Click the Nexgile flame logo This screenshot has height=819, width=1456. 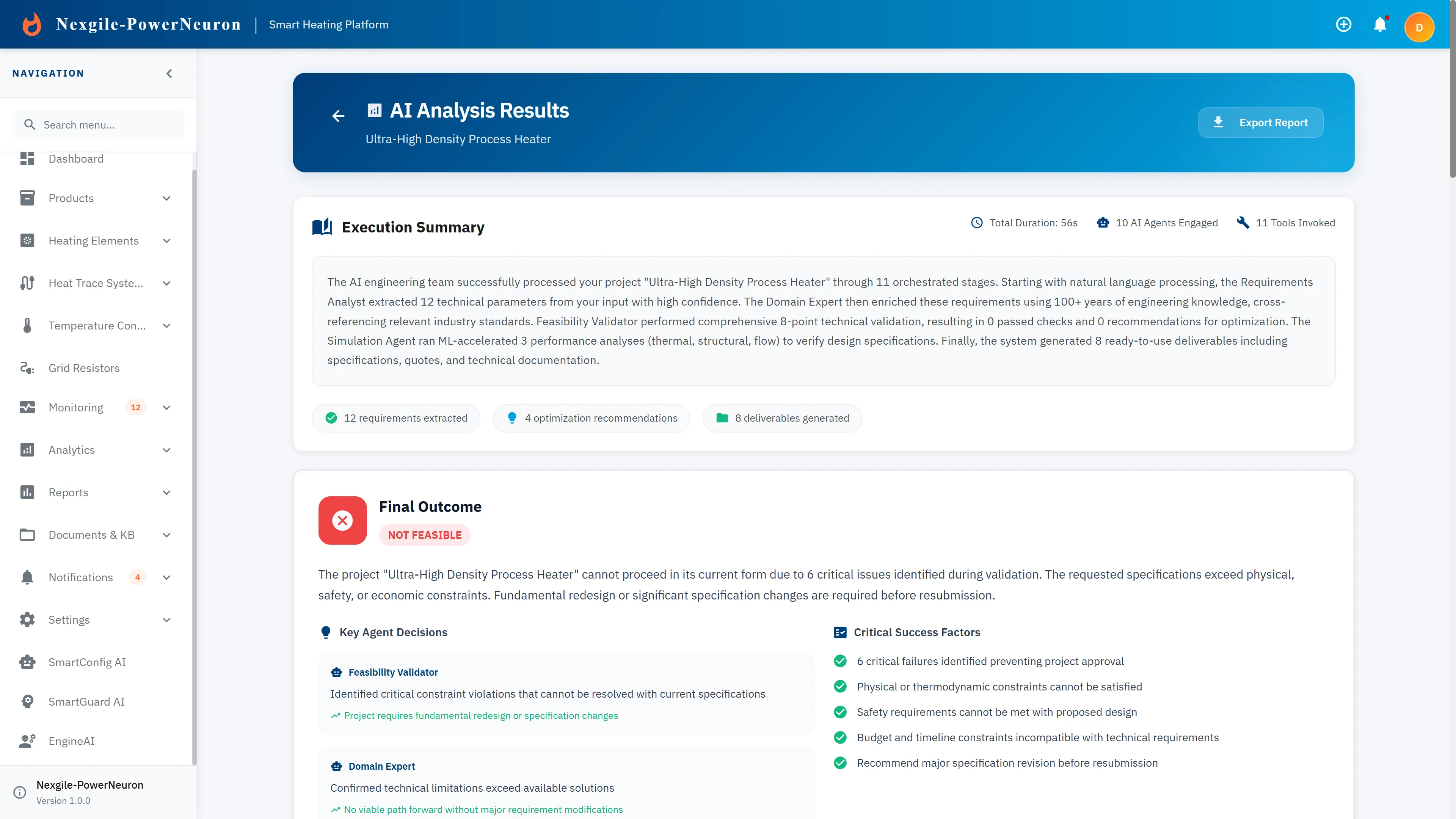click(x=31, y=24)
